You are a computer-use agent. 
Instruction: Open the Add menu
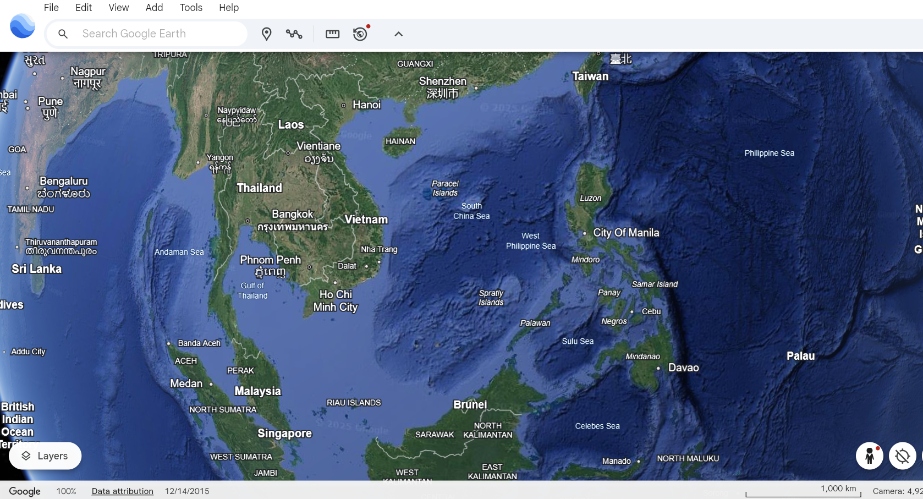154,8
